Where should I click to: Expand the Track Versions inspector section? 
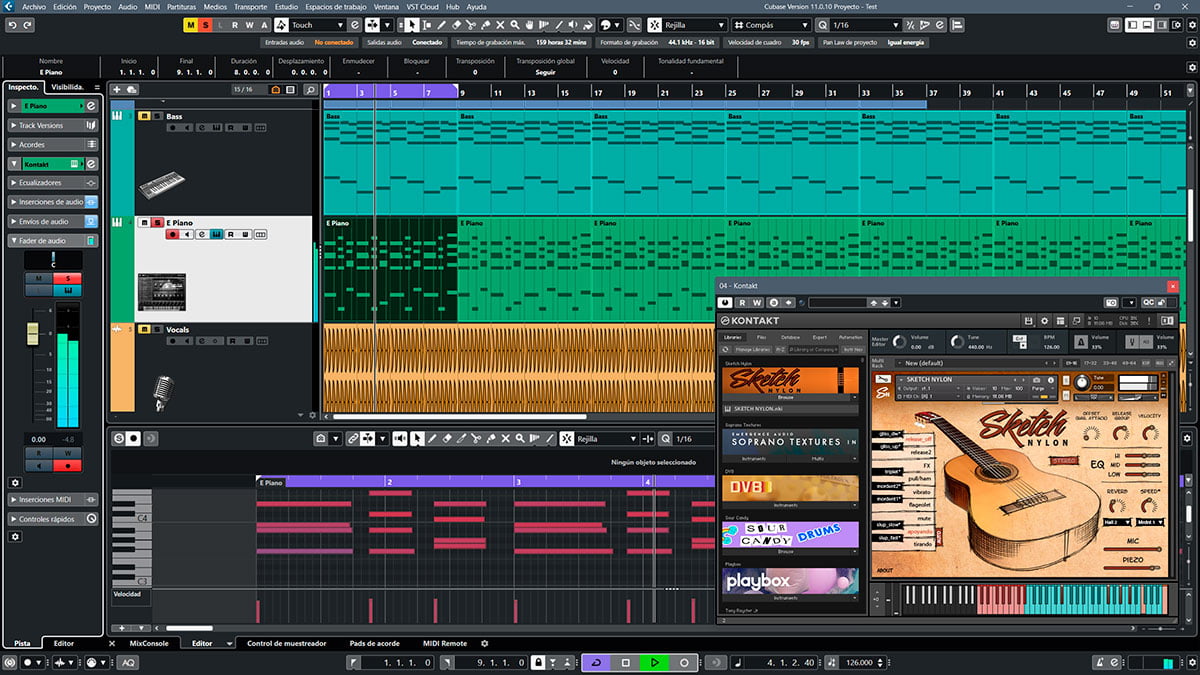(53, 125)
